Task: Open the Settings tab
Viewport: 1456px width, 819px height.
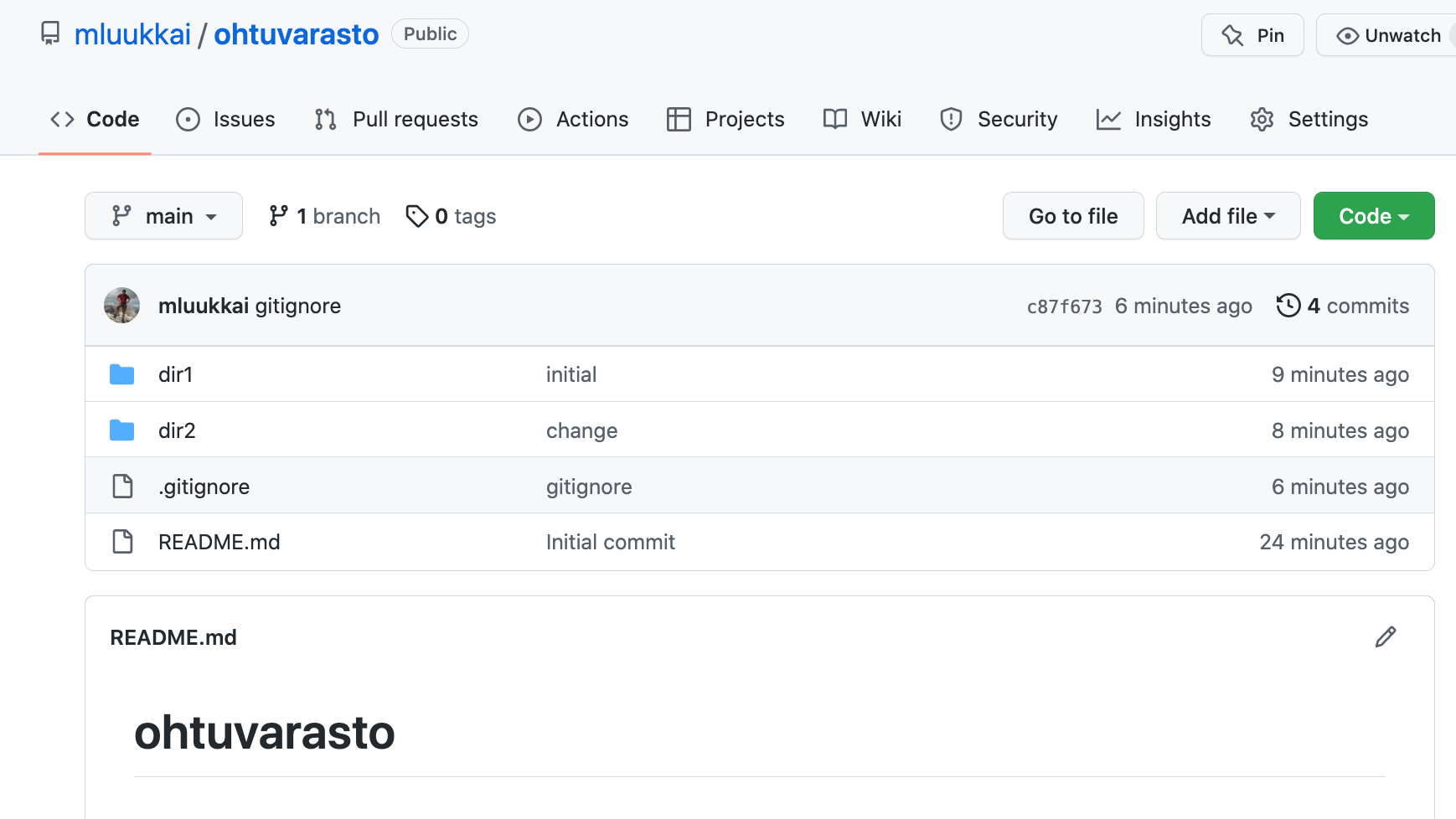Action: point(1309,119)
